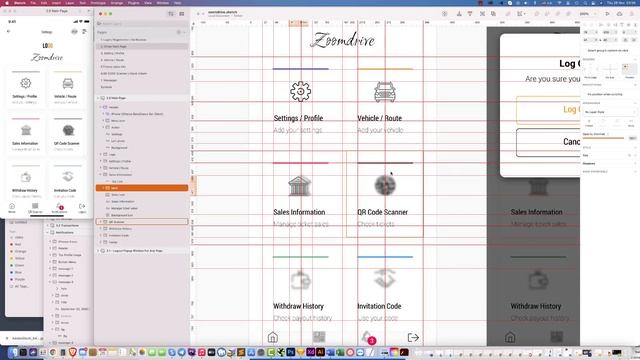Click the Zoomdrive logo on the canvas
Viewport: 640px width, 360px height.
342,40
